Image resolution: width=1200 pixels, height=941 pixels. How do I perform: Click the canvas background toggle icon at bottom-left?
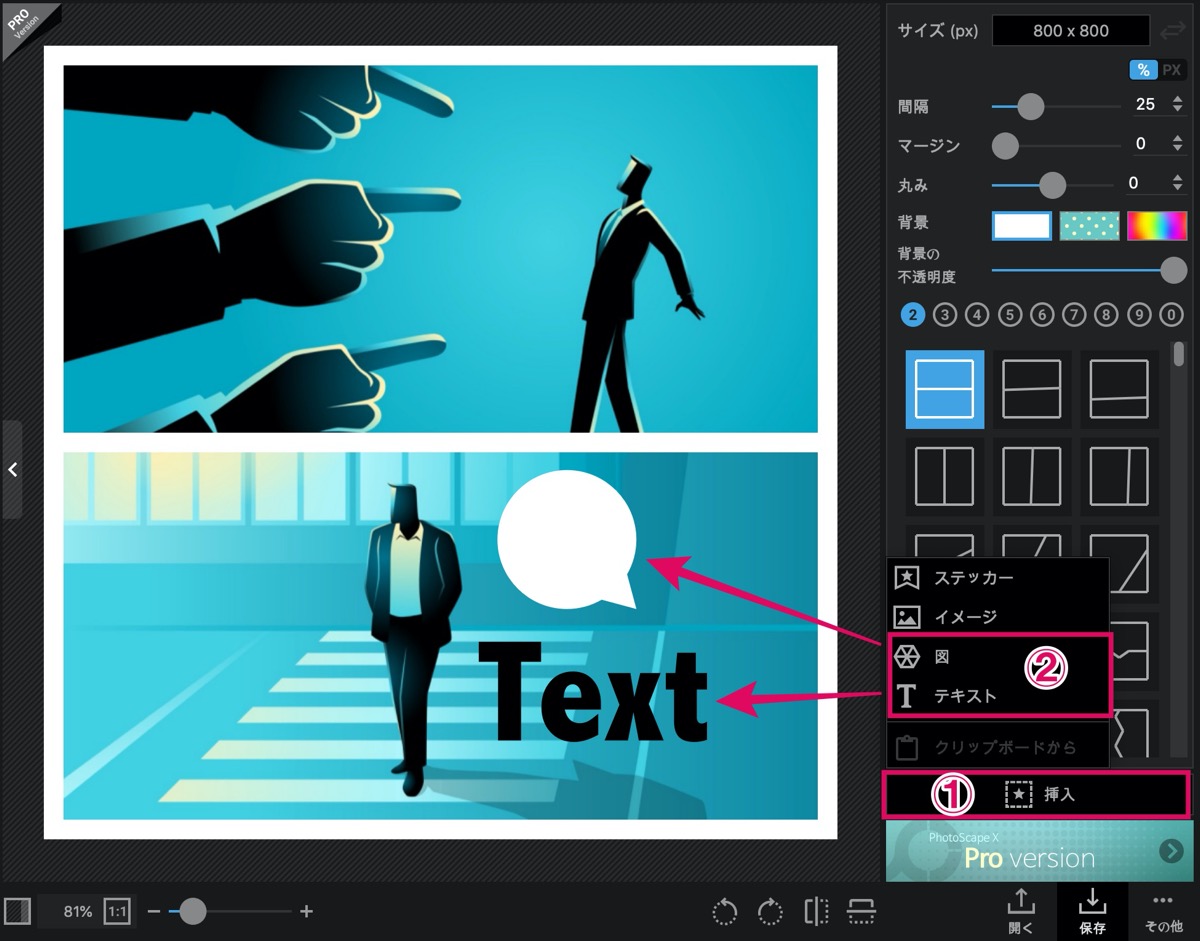(18, 911)
